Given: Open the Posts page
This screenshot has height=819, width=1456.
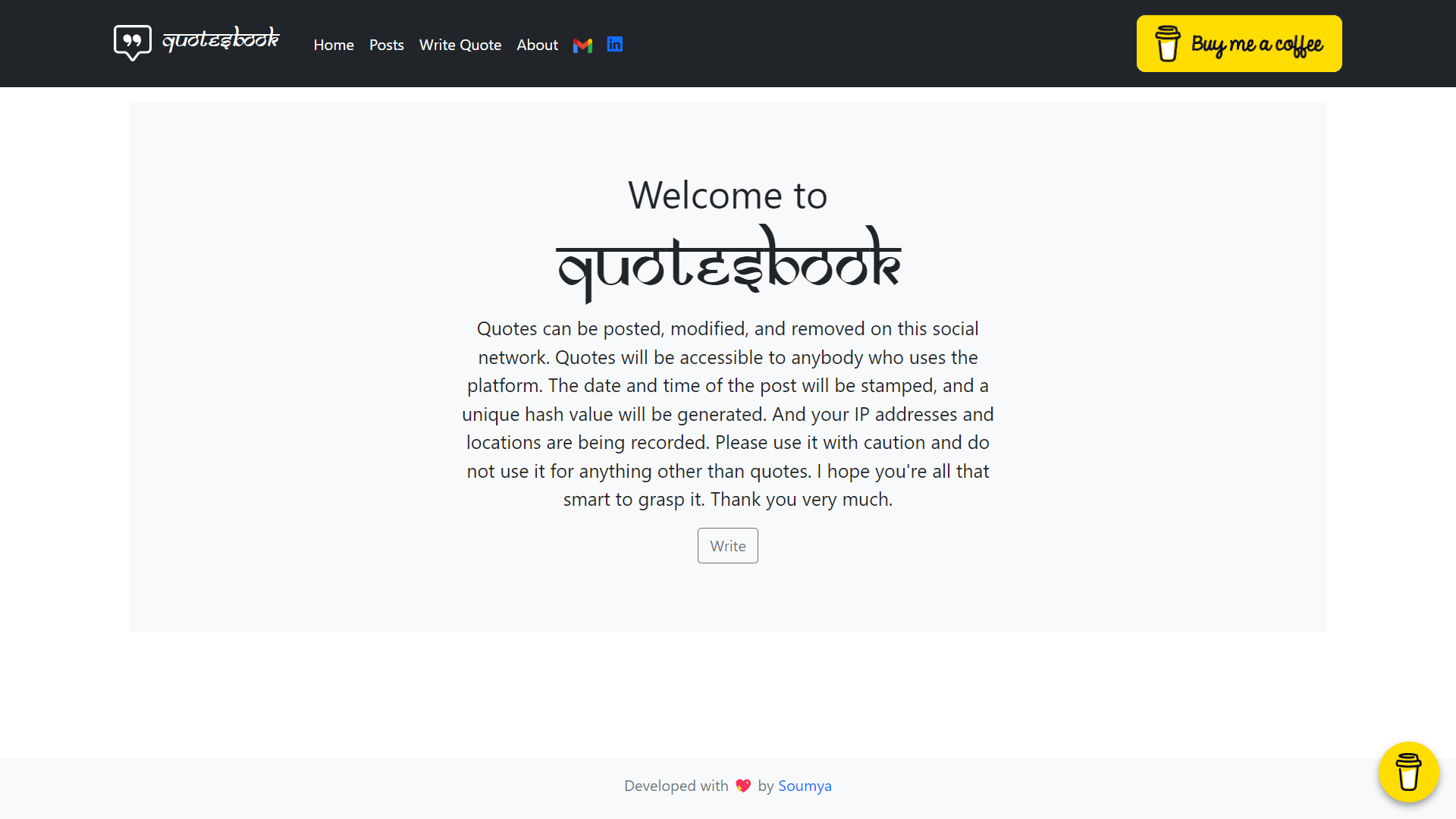Looking at the screenshot, I should pos(387,45).
